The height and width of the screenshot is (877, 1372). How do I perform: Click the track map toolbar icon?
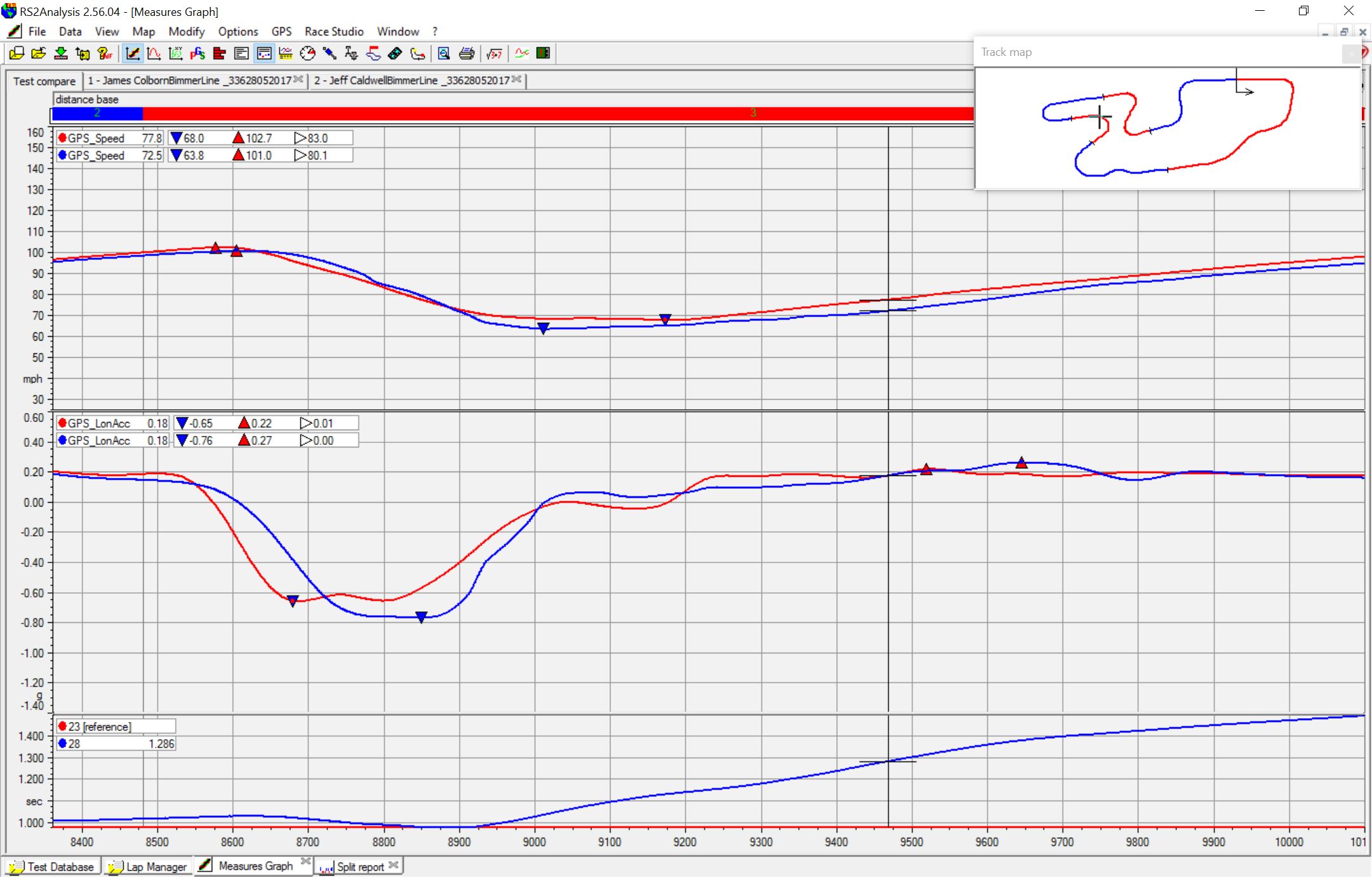click(x=417, y=53)
